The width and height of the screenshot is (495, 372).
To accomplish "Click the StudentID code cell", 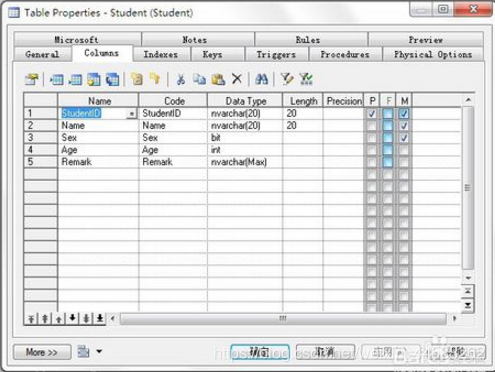I will (x=173, y=113).
